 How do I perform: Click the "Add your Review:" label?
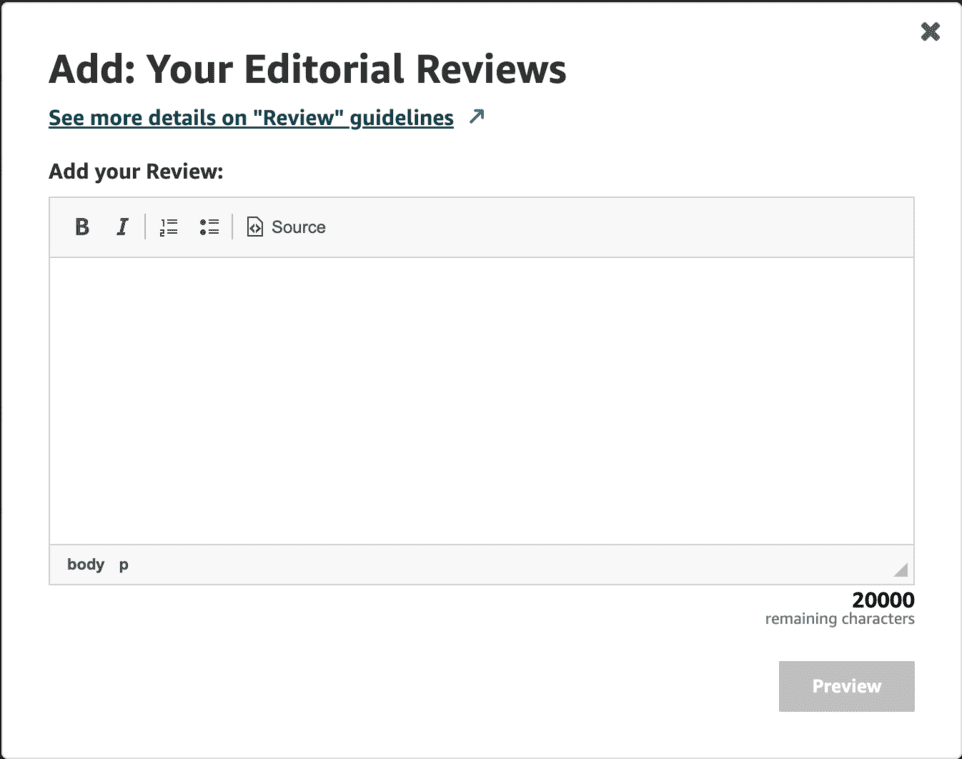136,171
